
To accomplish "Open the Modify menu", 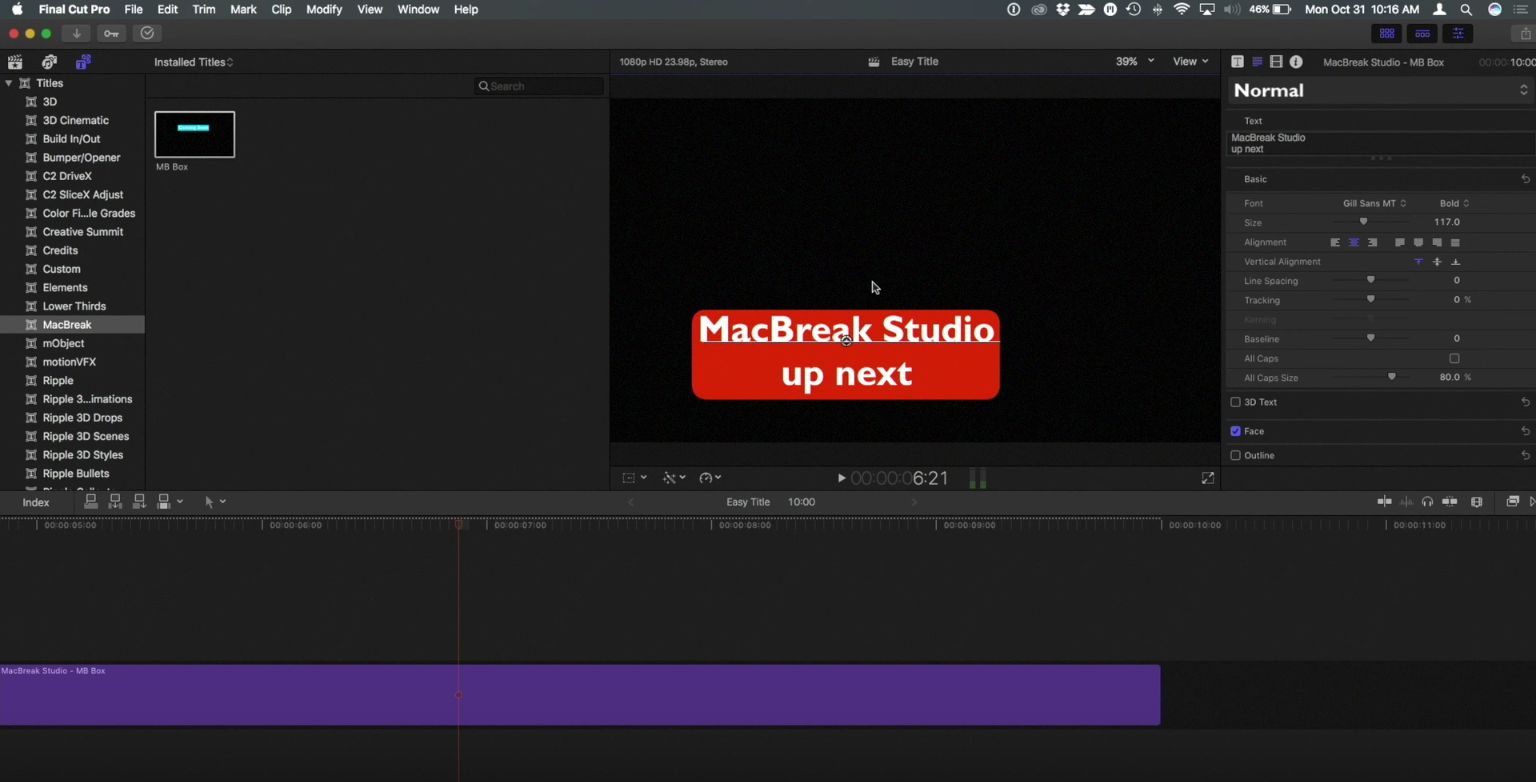I will (x=324, y=9).
